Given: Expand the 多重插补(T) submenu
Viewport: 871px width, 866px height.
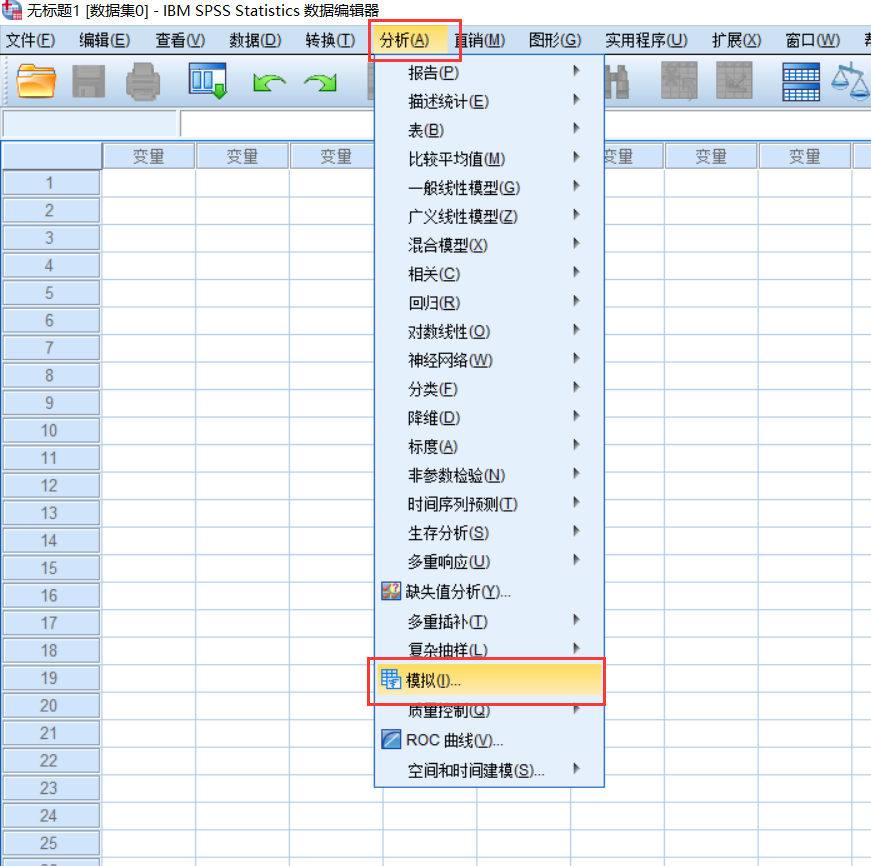Looking at the screenshot, I should tap(489, 622).
